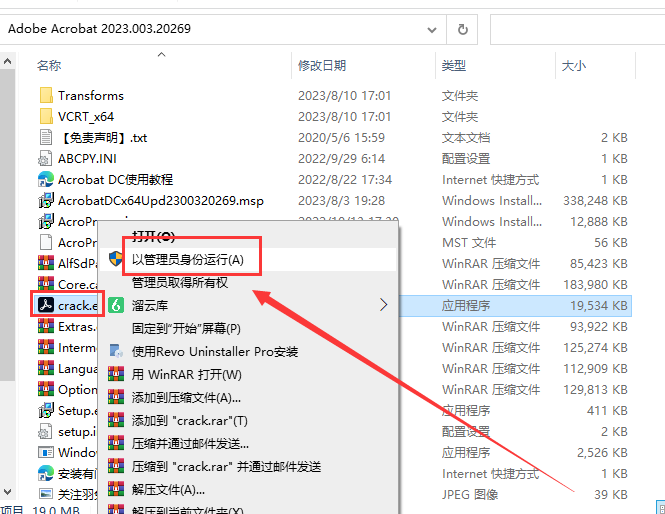The width and height of the screenshot is (665, 514).
Task: Click the Windo application icon
Action: pos(46,452)
